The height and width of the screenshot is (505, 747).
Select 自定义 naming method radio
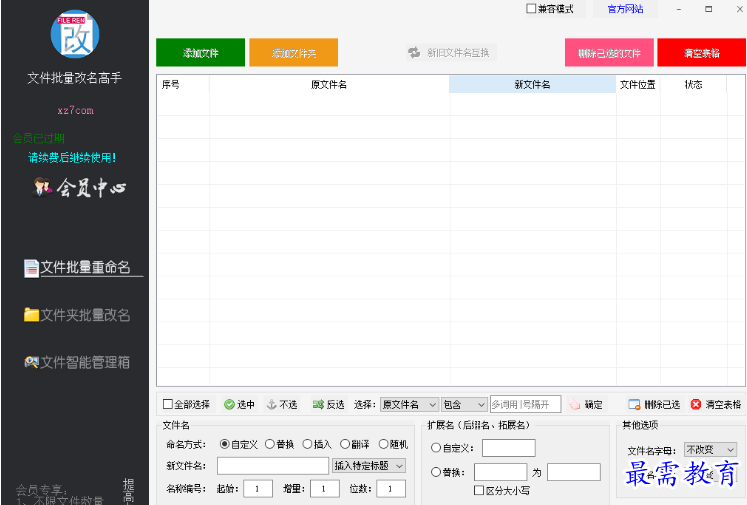click(224, 444)
